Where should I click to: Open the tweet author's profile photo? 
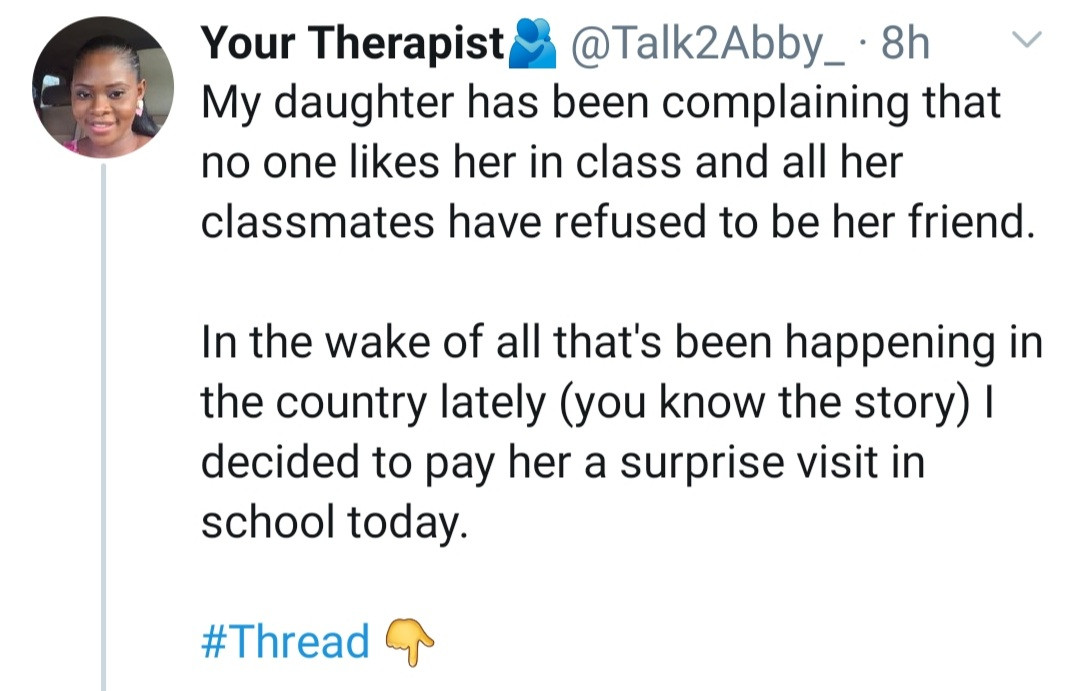click(x=104, y=87)
